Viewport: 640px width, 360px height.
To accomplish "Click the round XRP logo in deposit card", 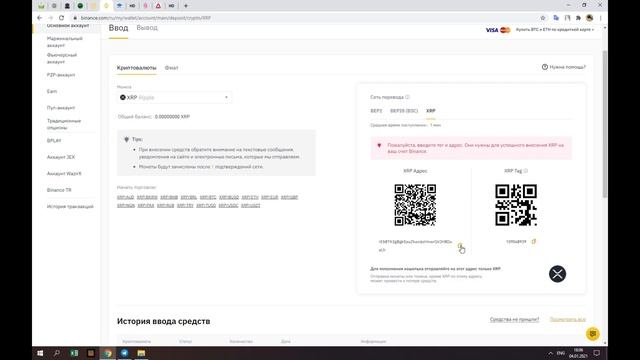I will 558,274.
